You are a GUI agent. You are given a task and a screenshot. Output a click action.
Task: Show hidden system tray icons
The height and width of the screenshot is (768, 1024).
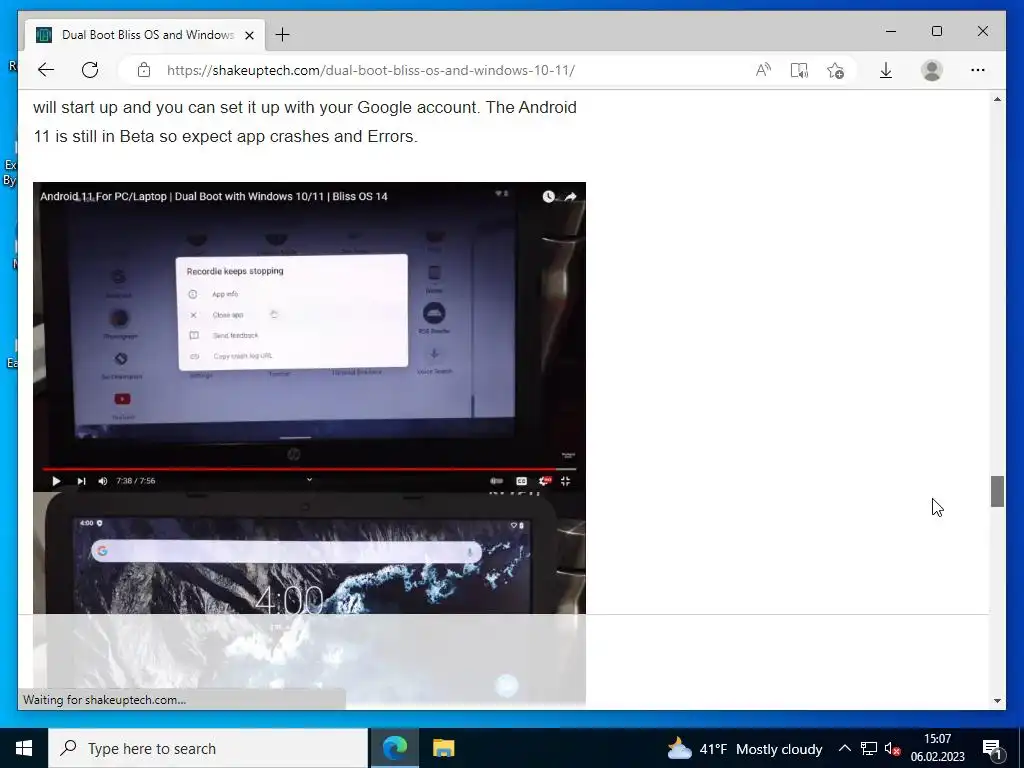844,748
